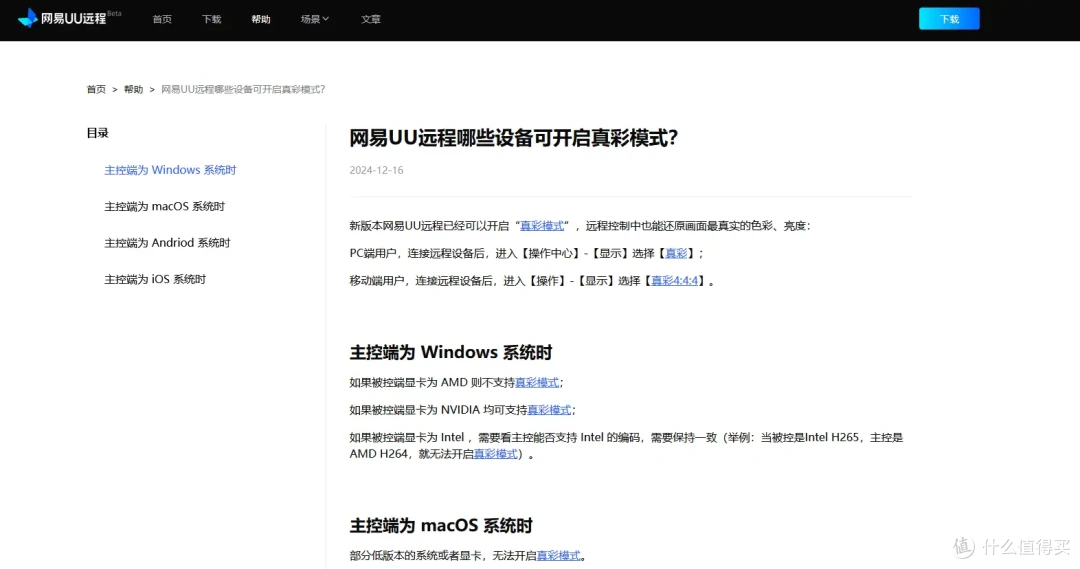Image resolution: width=1080 pixels, height=569 pixels.
Task: Open 真彩模式 link in the intro sentence
Action: click(542, 226)
